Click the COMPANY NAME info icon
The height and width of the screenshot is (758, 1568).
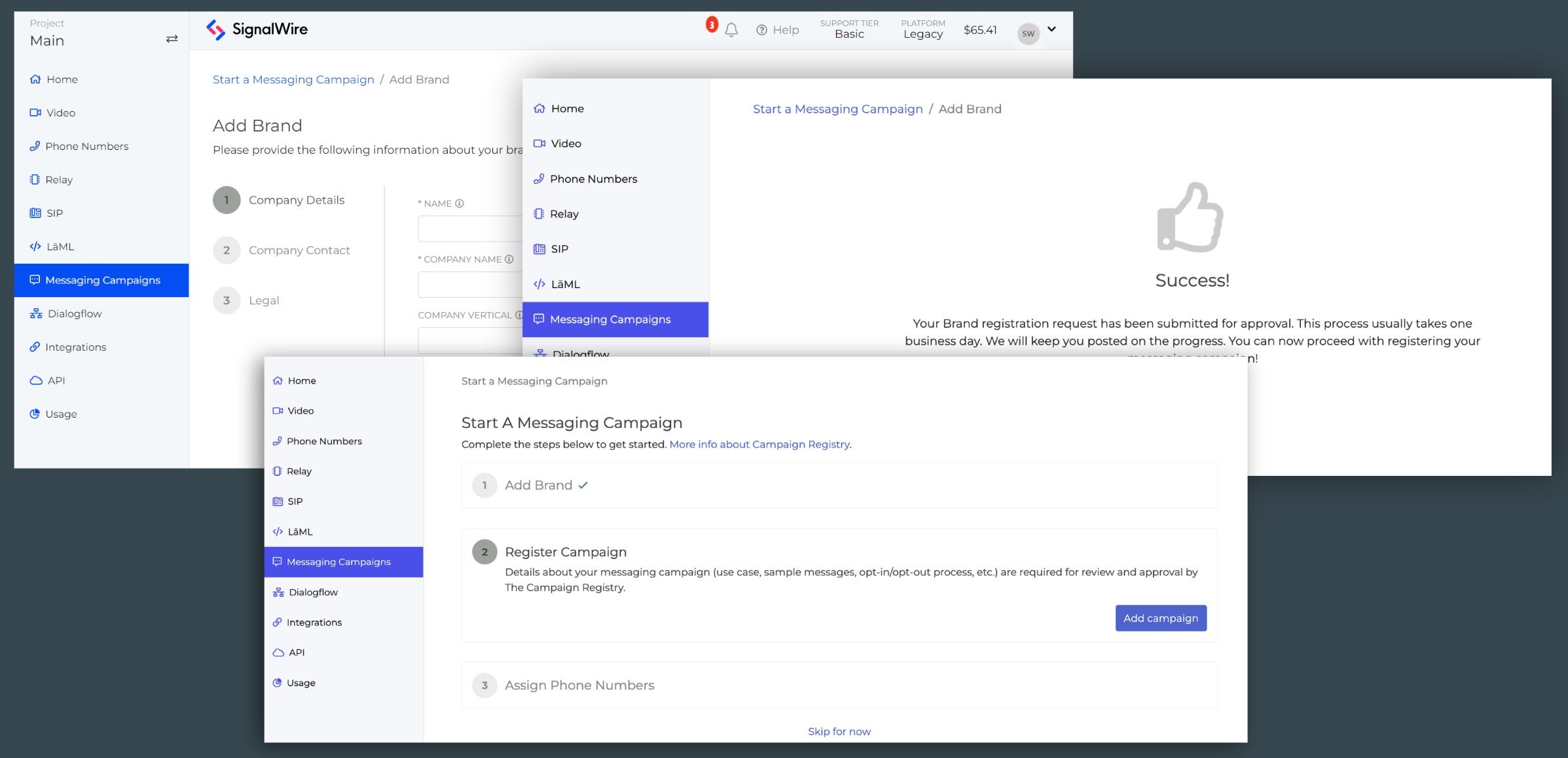509,259
